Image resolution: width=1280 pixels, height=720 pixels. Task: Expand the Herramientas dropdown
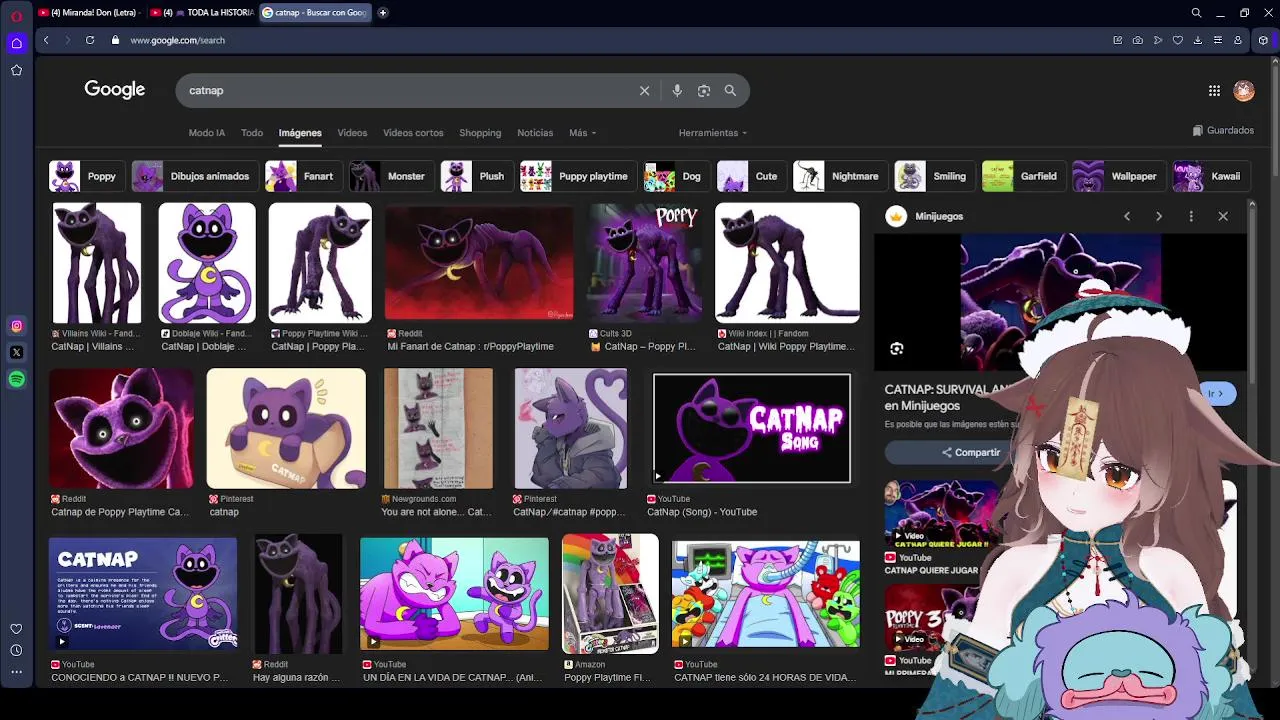[x=712, y=133]
